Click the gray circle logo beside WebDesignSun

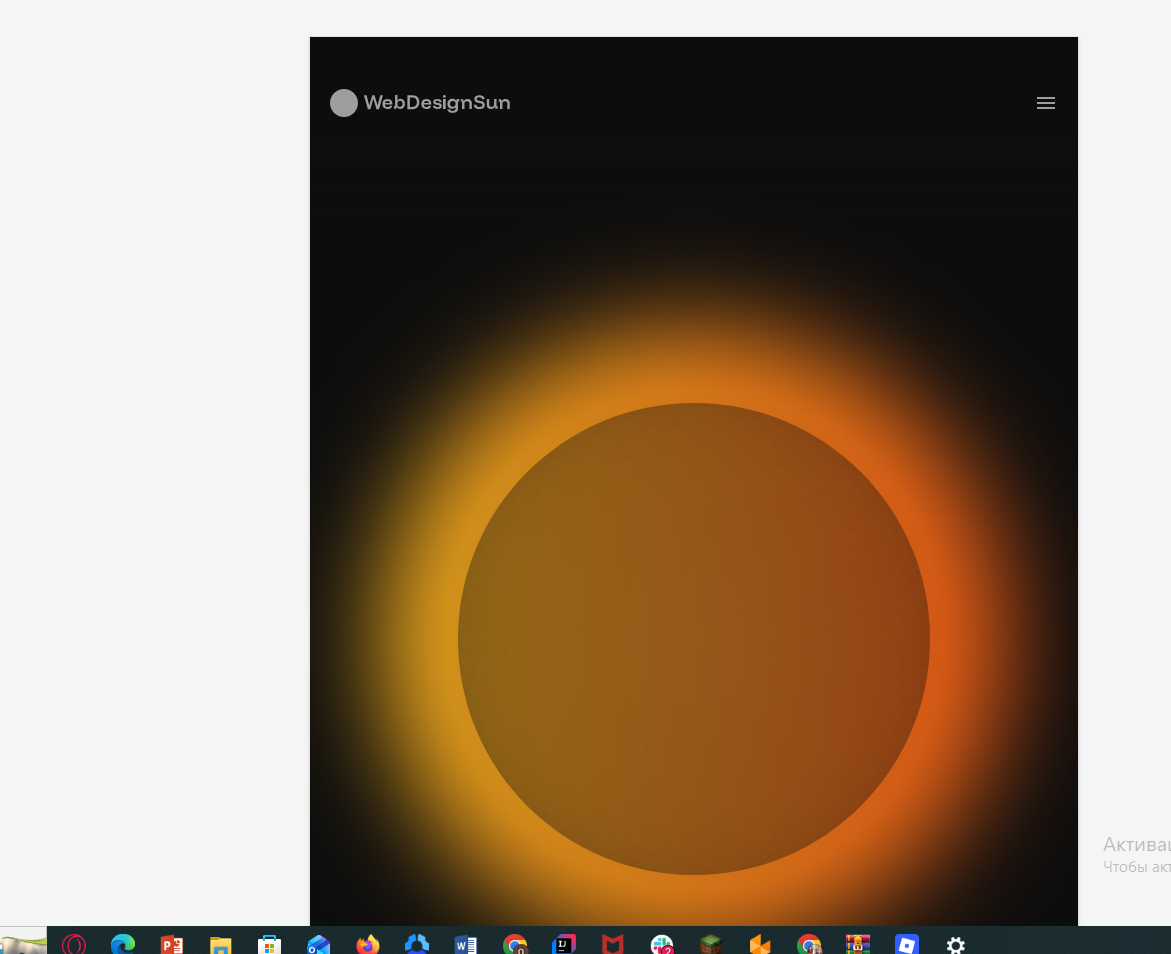[x=344, y=103]
